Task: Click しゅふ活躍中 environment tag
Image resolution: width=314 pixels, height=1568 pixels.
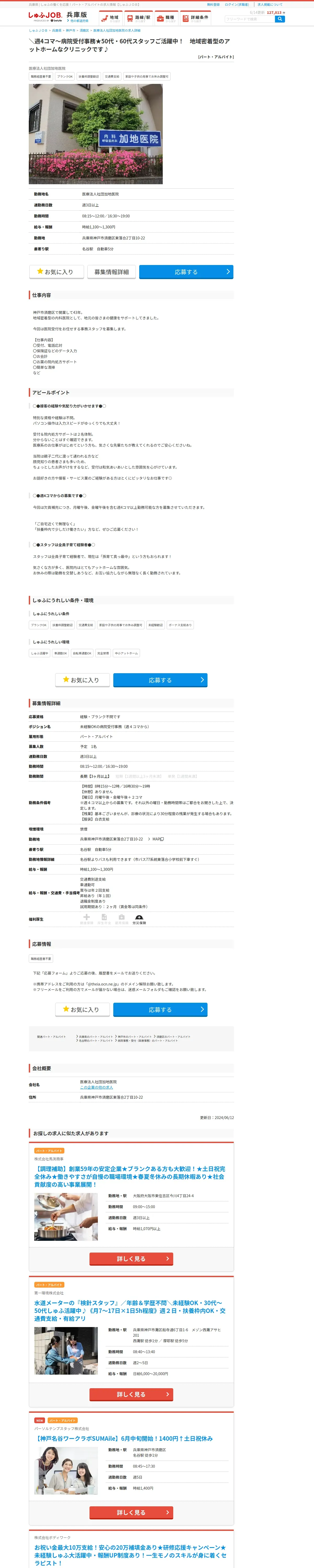Action: click(x=40, y=653)
